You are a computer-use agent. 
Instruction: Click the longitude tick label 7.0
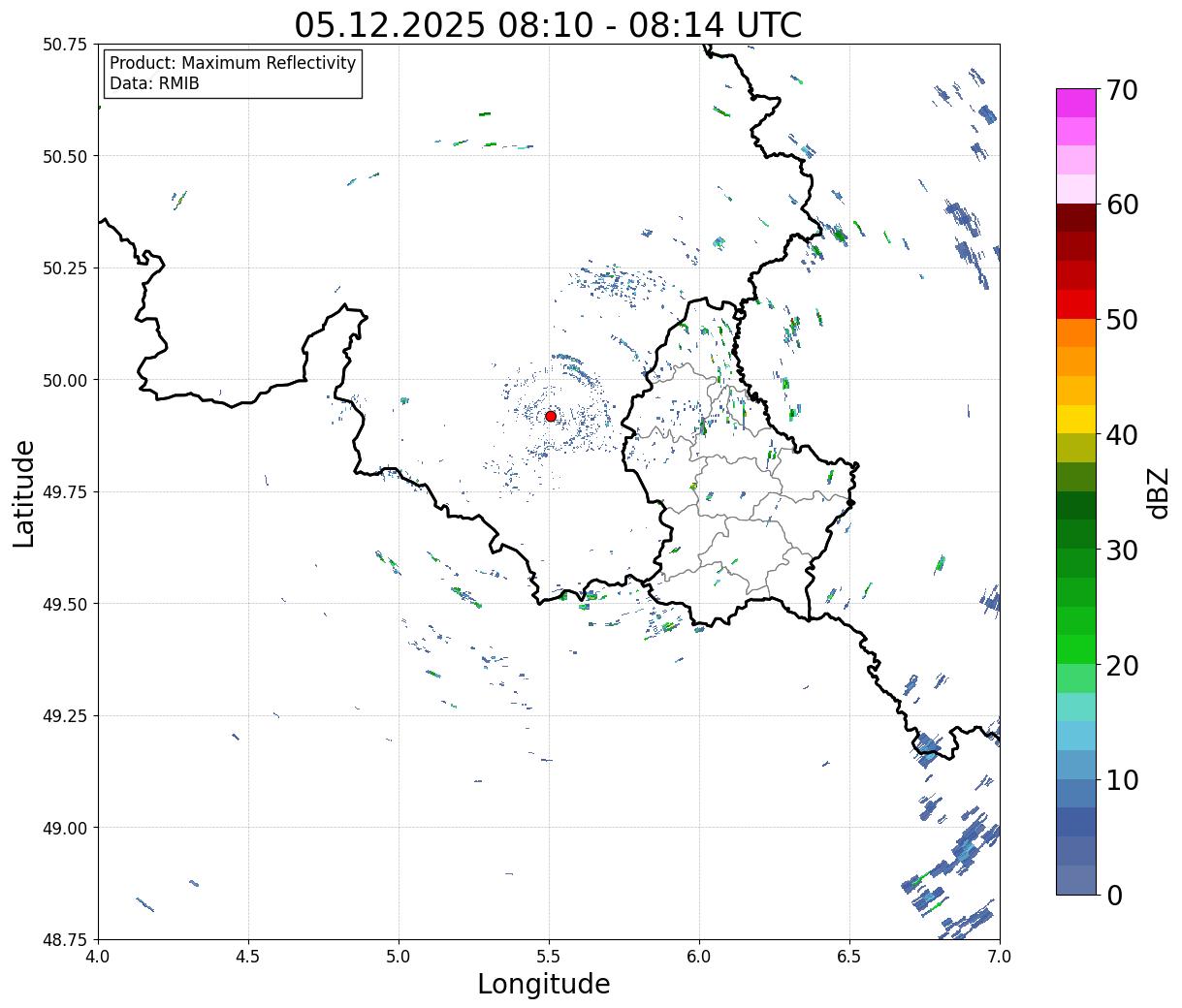coord(1000,957)
